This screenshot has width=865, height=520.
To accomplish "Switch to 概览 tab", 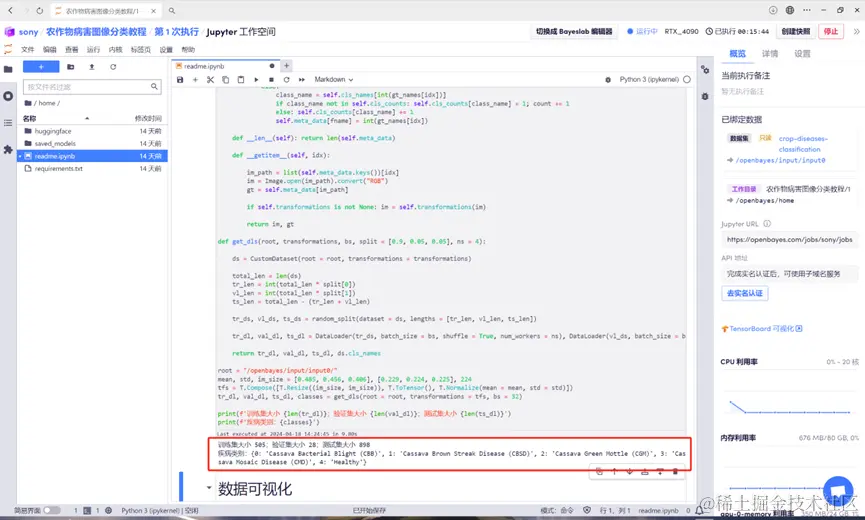I will (737, 53).
